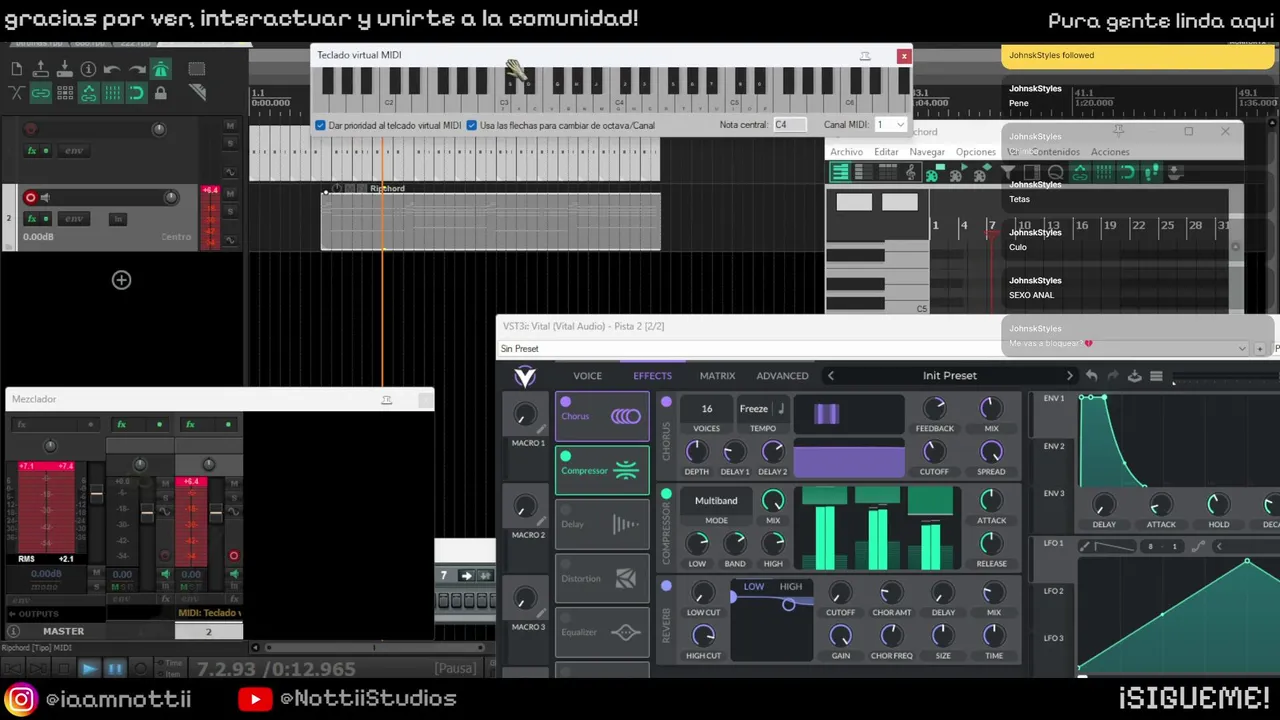
Task: Open Chorus Freeze tempo selector
Action: (763, 409)
